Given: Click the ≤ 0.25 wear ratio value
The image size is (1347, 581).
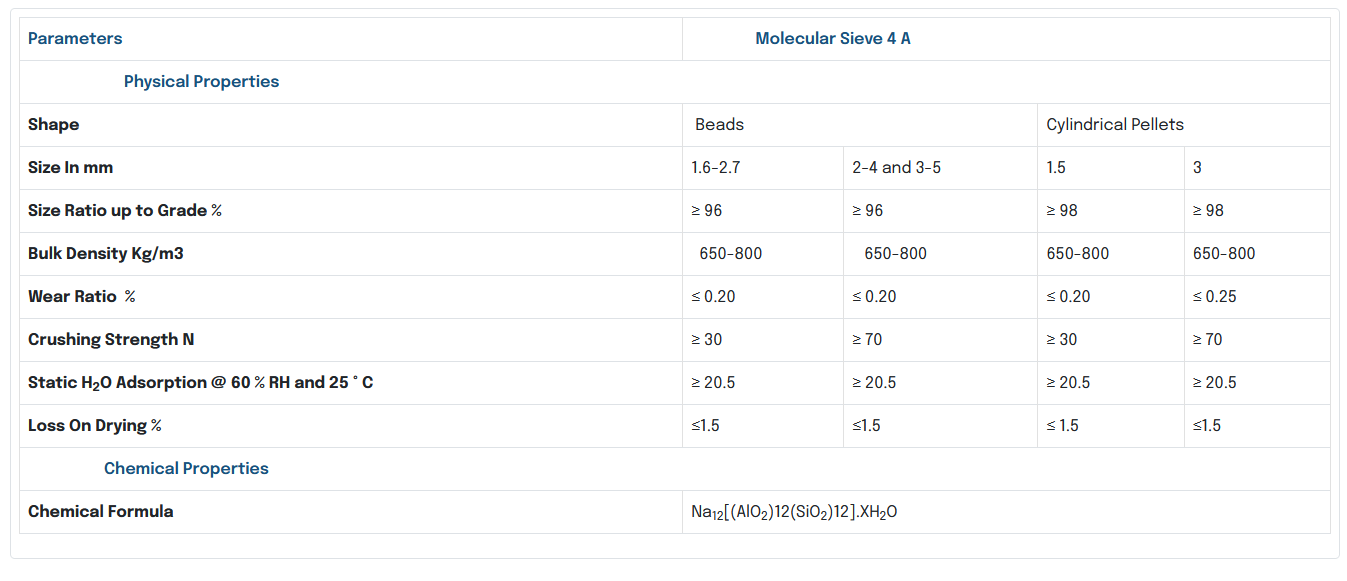Looking at the screenshot, I should click(1214, 297).
